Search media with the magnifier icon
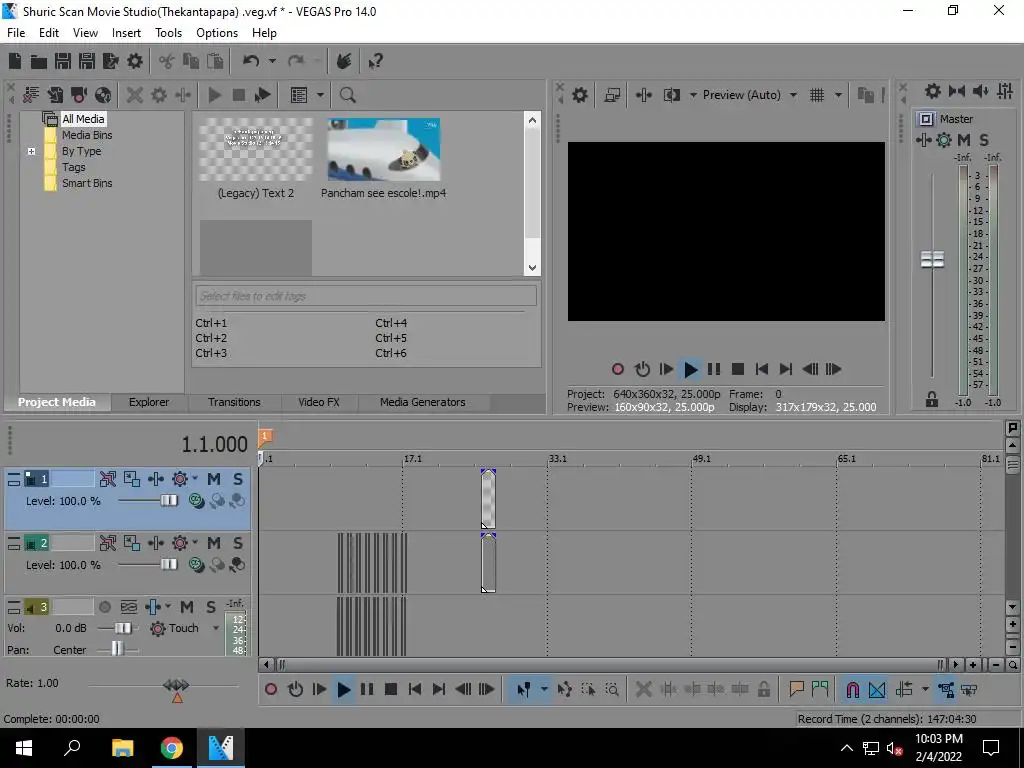The image size is (1024, 768). (347, 95)
